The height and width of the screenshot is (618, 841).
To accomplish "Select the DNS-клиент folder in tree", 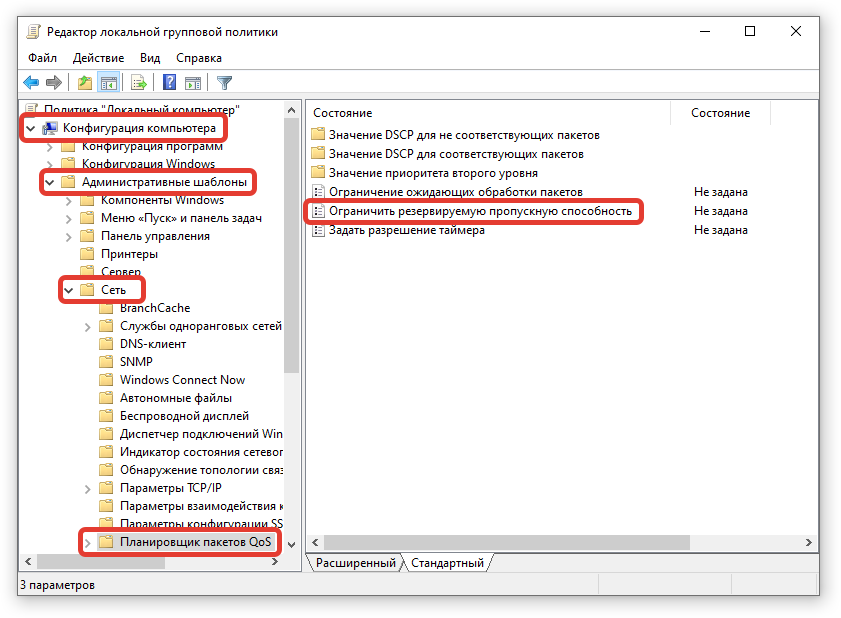I will pos(152,344).
